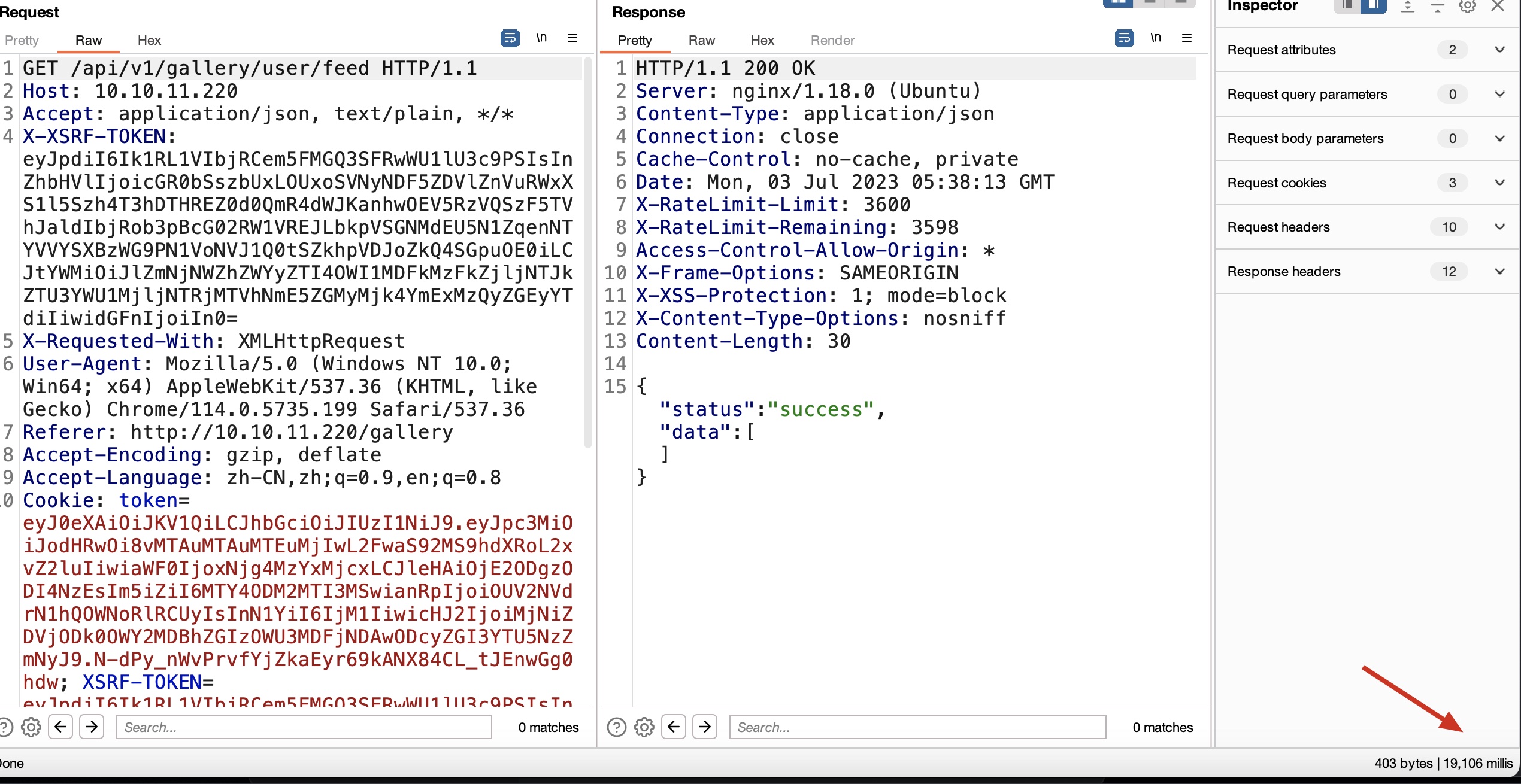
Task: Collapse all Inspector sections icon
Action: tap(1437, 7)
